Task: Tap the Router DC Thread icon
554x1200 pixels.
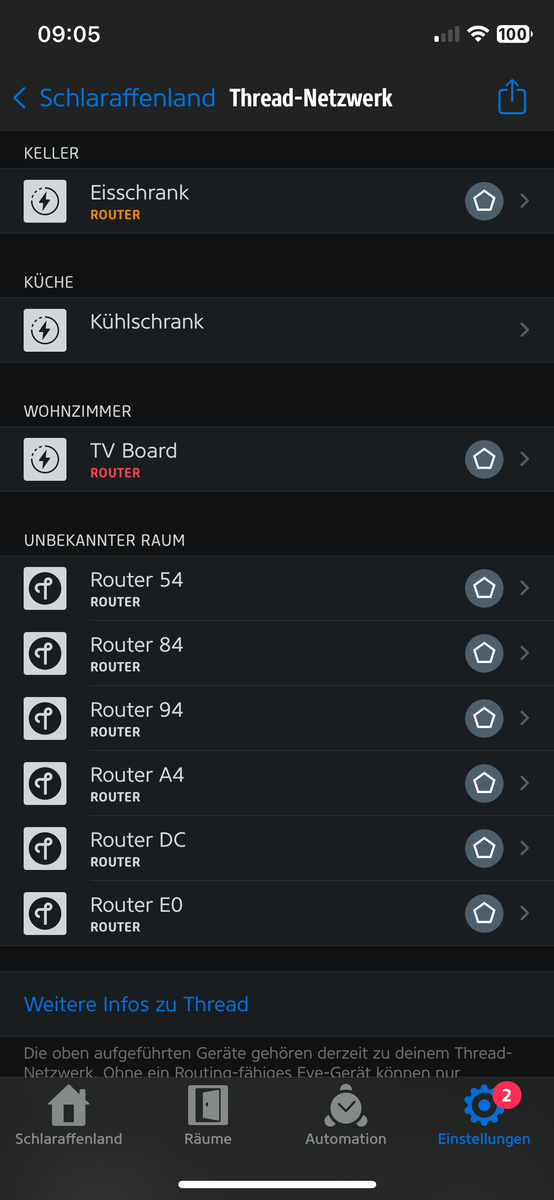Action: 45,848
